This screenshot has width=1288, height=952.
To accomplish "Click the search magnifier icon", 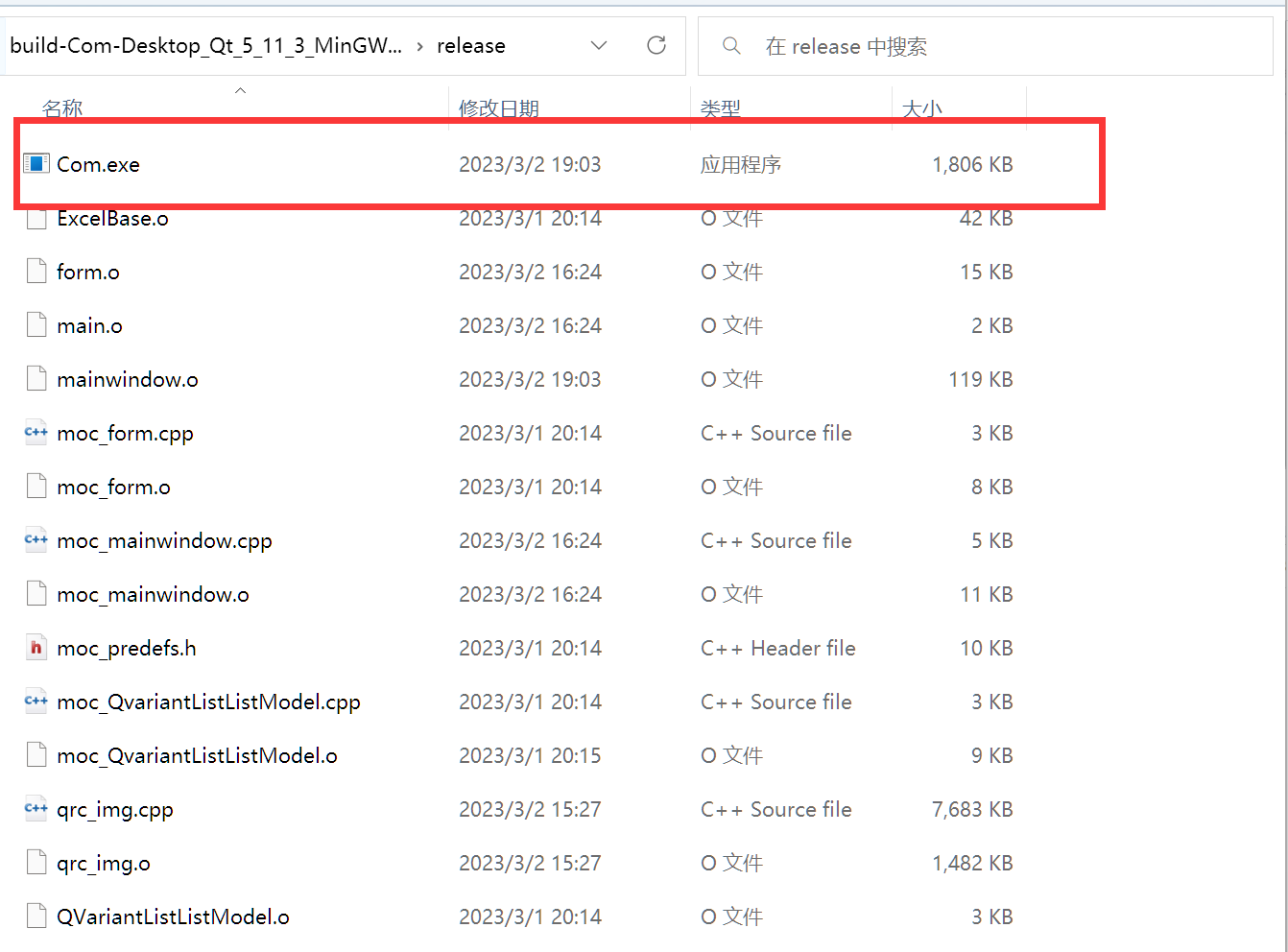I will click(731, 46).
